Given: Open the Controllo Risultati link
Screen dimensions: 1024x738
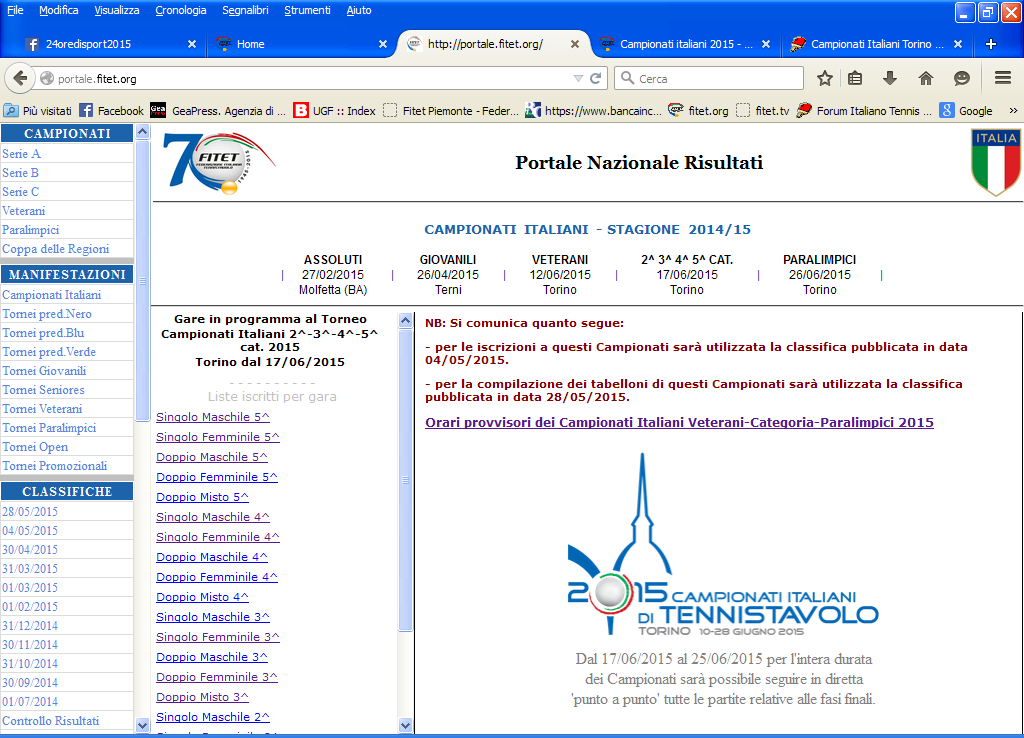Looking at the screenshot, I should click(x=51, y=721).
